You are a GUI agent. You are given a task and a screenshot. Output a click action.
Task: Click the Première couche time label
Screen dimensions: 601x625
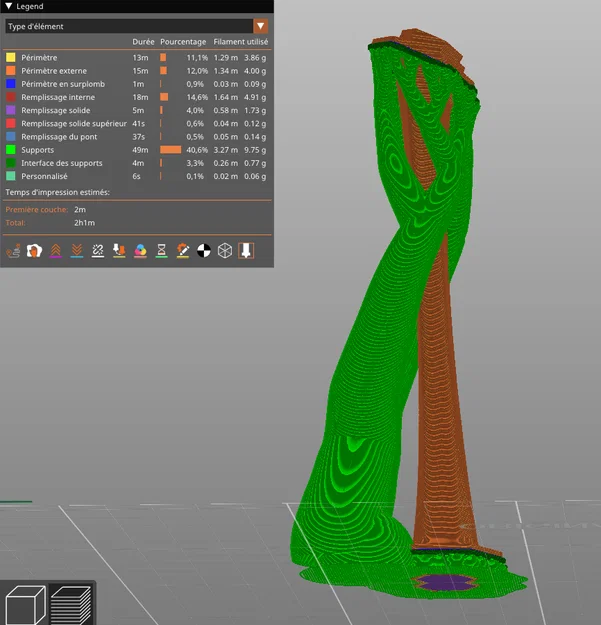tap(36, 210)
